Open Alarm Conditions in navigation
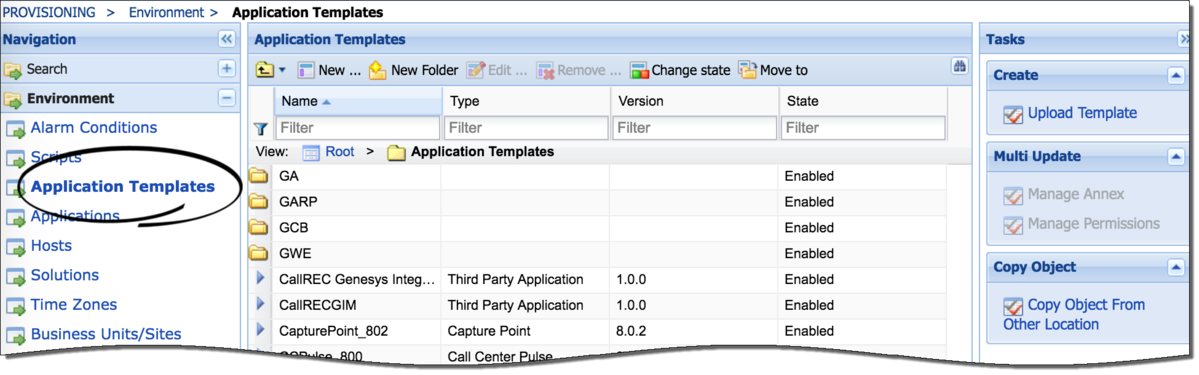The image size is (1199, 375). pyautogui.click(x=93, y=128)
